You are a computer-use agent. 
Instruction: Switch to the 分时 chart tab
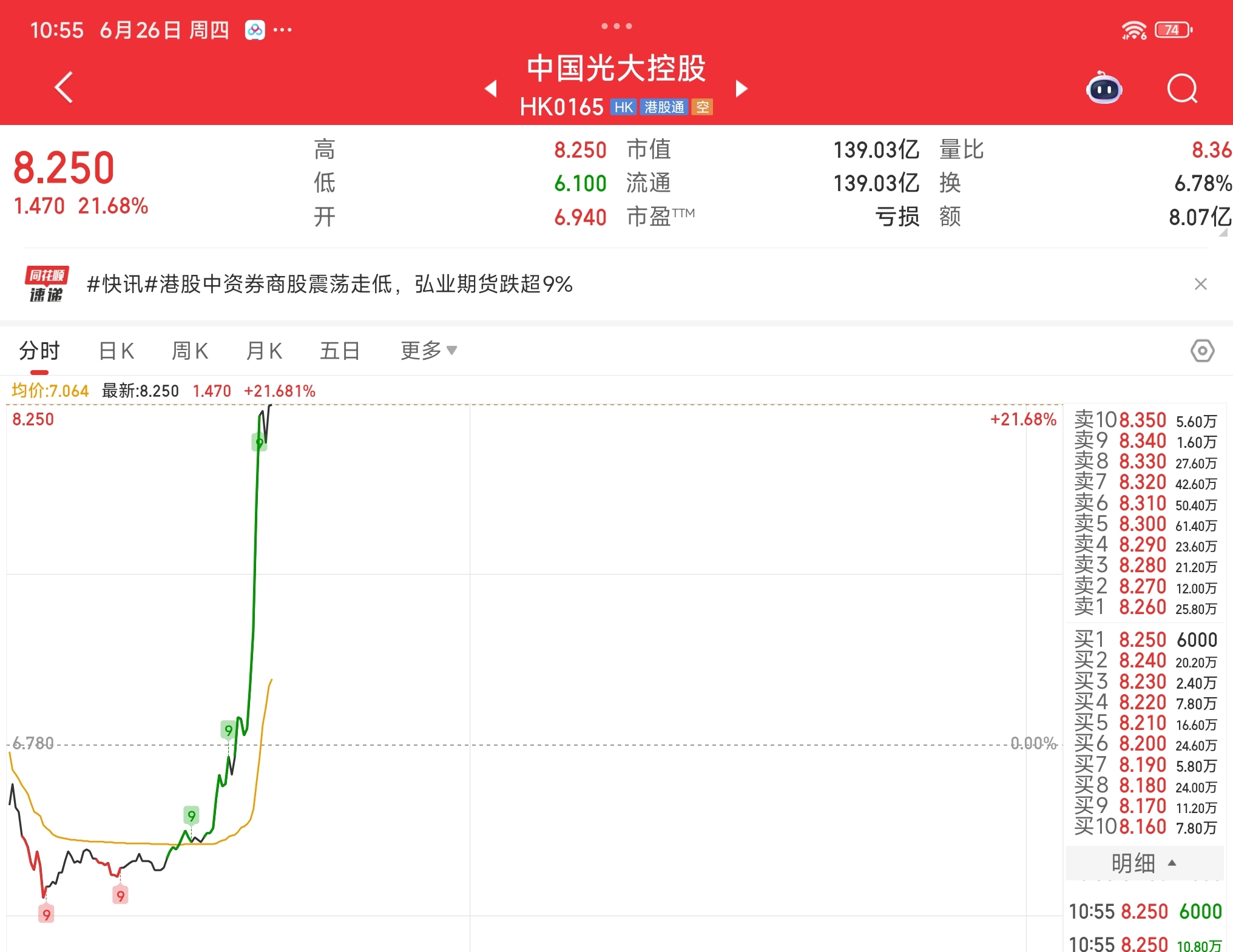(39, 351)
